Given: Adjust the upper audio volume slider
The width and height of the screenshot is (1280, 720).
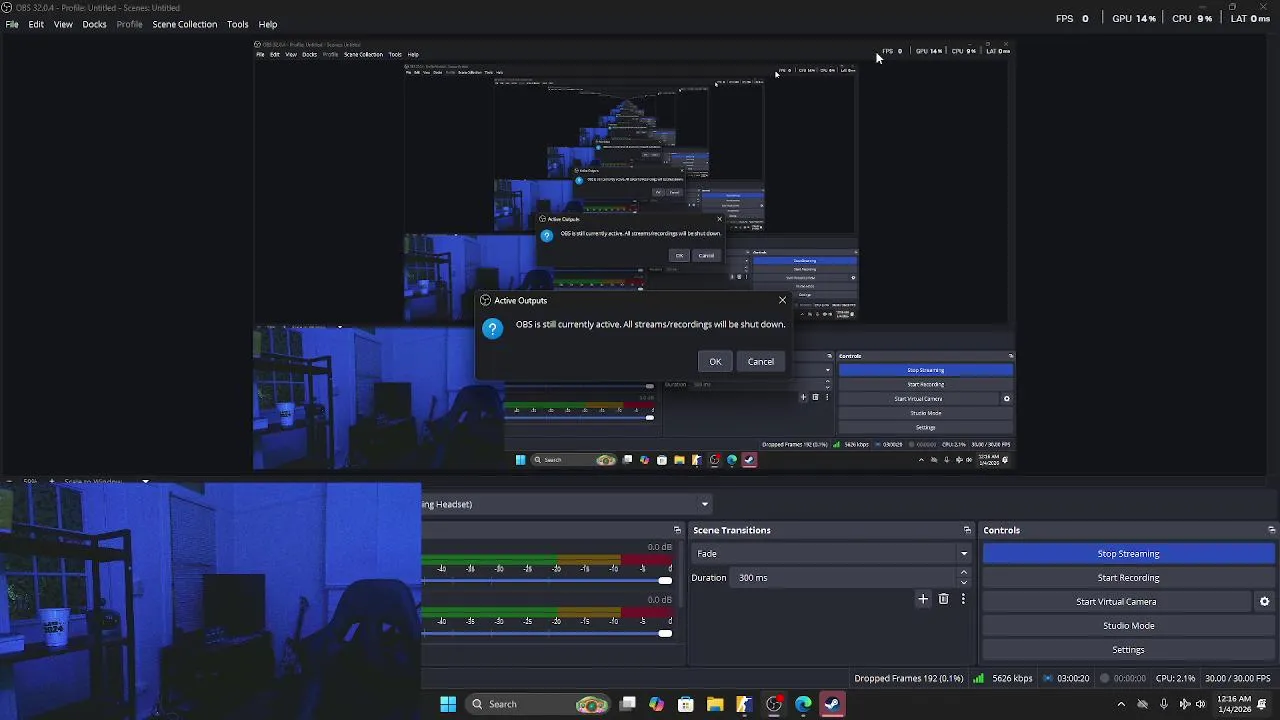Looking at the screenshot, I should pos(665,580).
